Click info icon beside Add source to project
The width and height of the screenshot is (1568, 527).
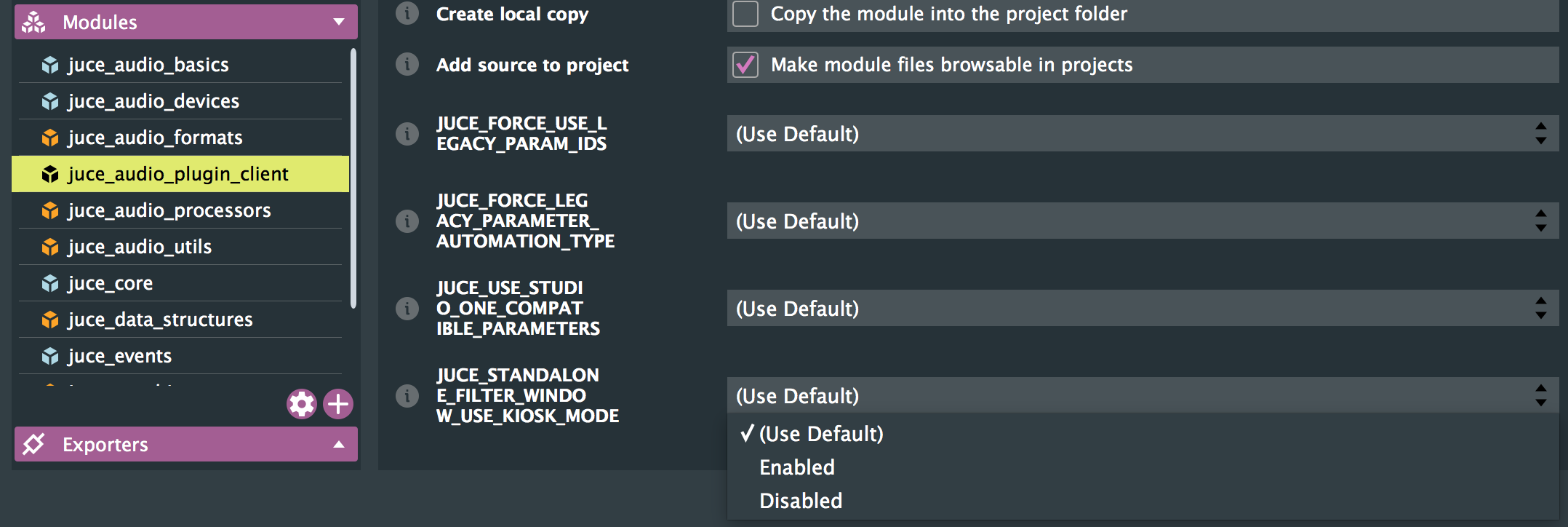407,64
